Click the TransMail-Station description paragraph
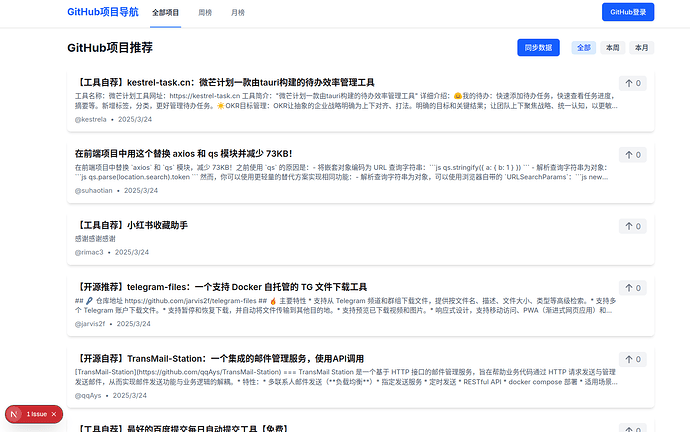Viewport: 690px width, 432px height. pos(346,377)
